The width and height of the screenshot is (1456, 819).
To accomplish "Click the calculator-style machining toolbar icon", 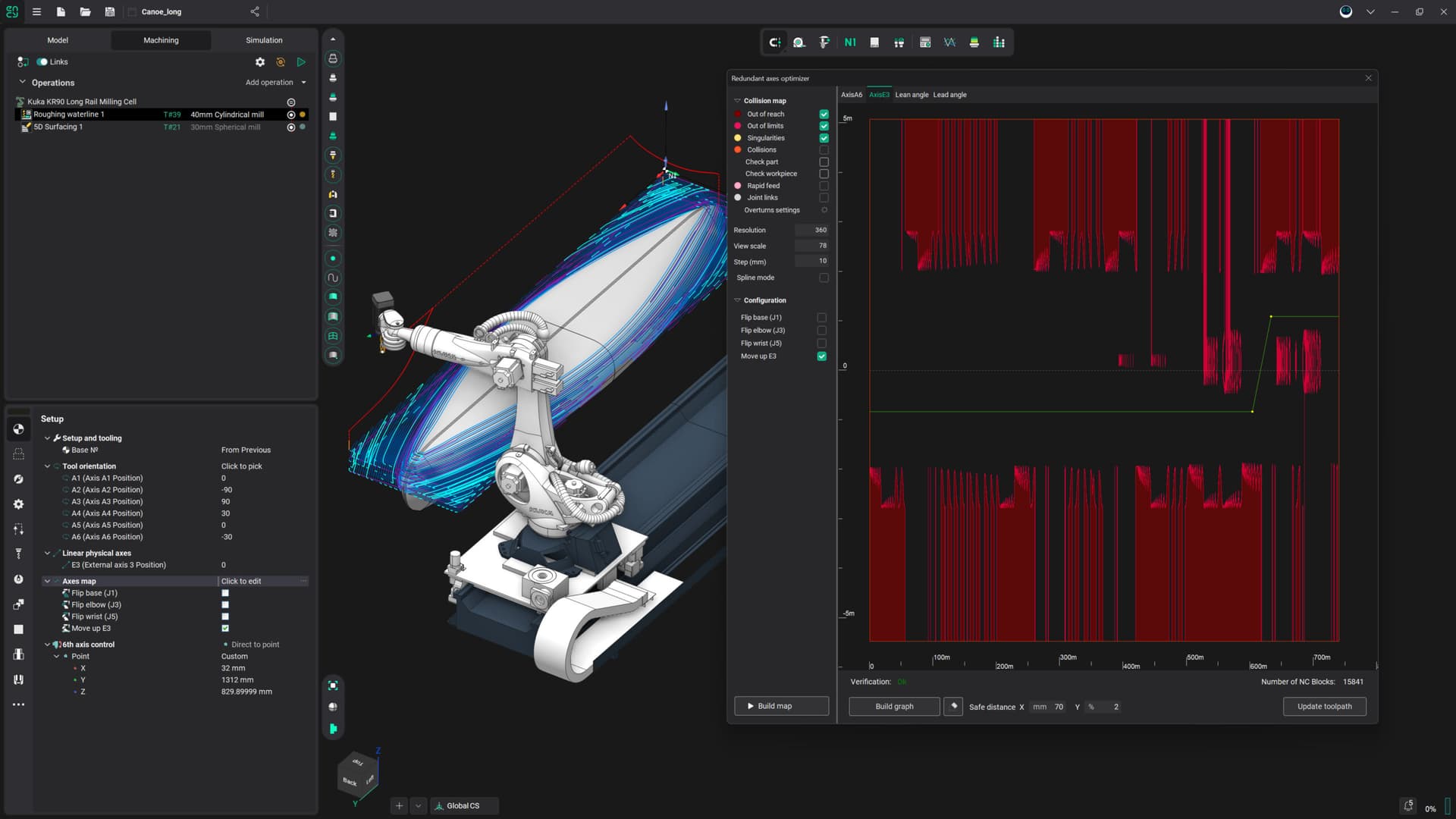I will (925, 42).
